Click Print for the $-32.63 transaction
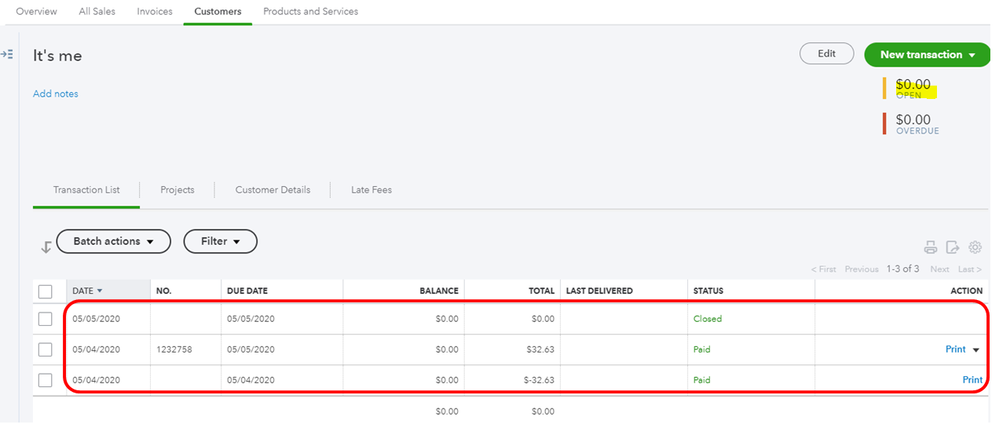 tap(972, 380)
